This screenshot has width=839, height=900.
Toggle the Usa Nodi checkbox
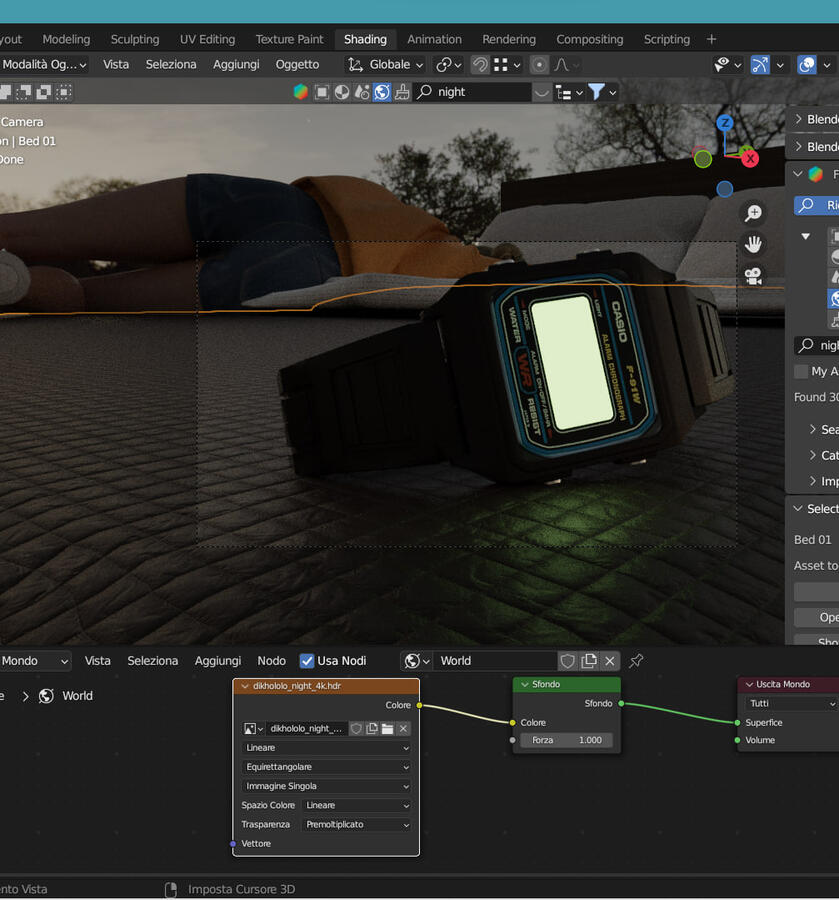pos(307,661)
